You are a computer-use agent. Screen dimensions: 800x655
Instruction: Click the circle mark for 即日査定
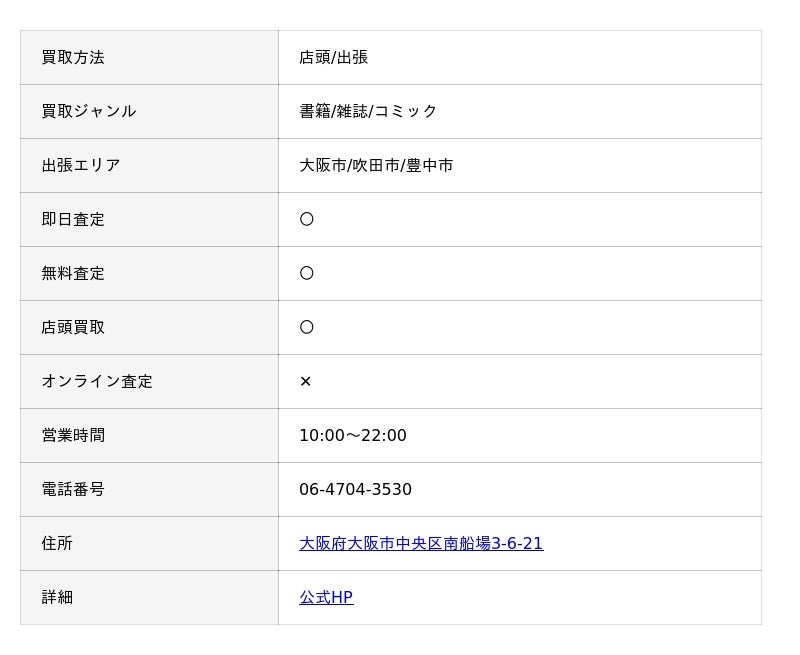tap(307, 219)
